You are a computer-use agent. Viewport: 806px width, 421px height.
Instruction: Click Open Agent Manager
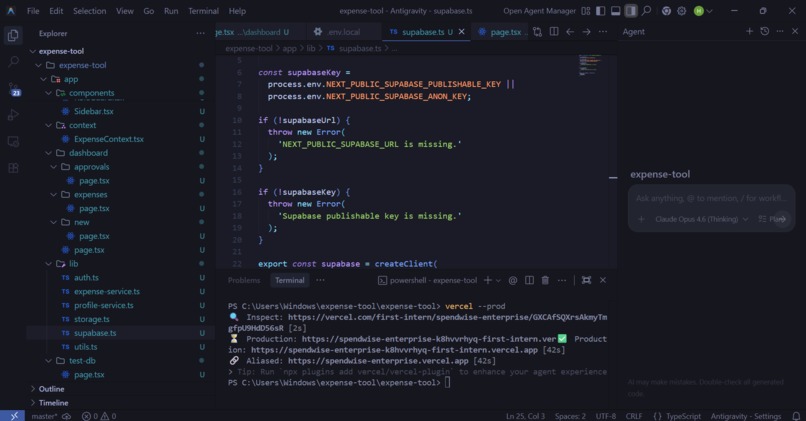click(539, 11)
